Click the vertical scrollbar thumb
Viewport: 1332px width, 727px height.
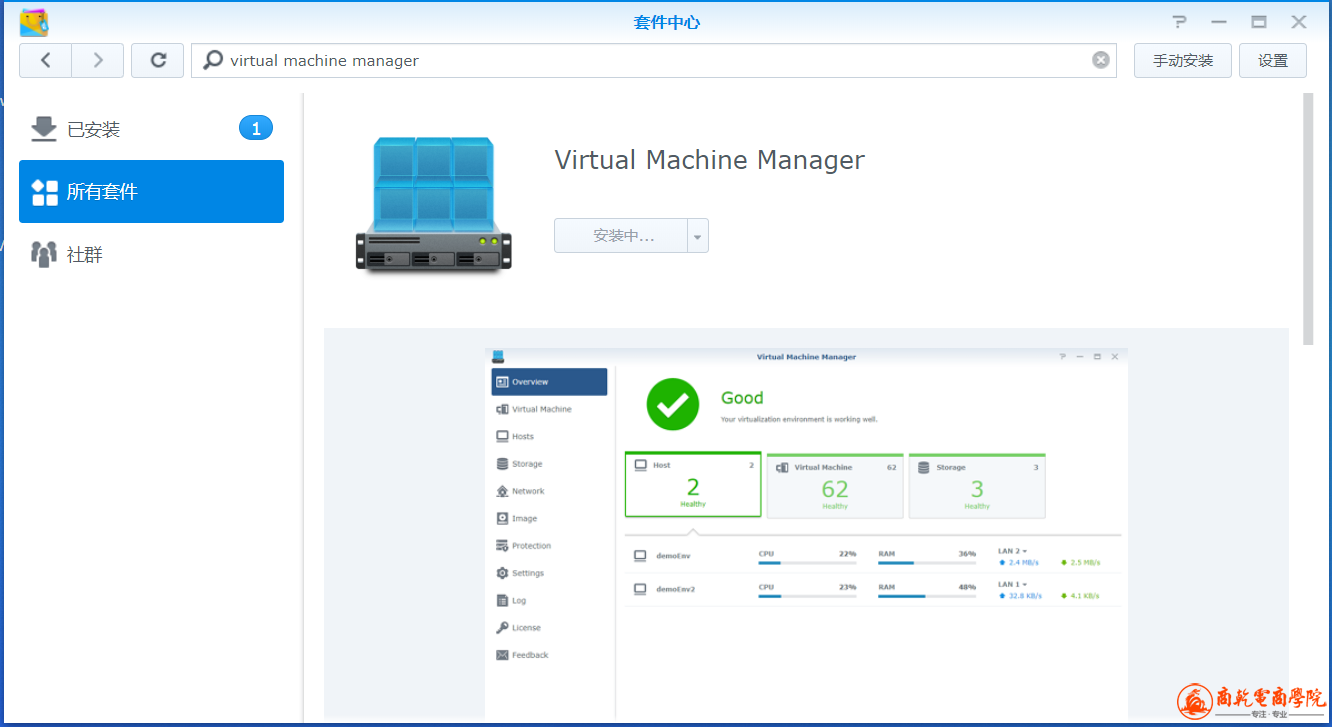click(x=1309, y=220)
